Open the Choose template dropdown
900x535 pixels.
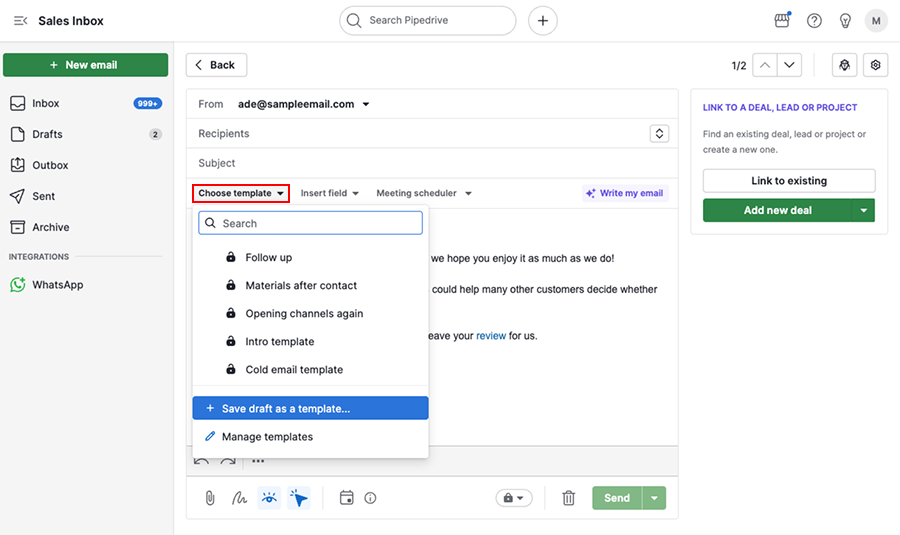coord(241,193)
